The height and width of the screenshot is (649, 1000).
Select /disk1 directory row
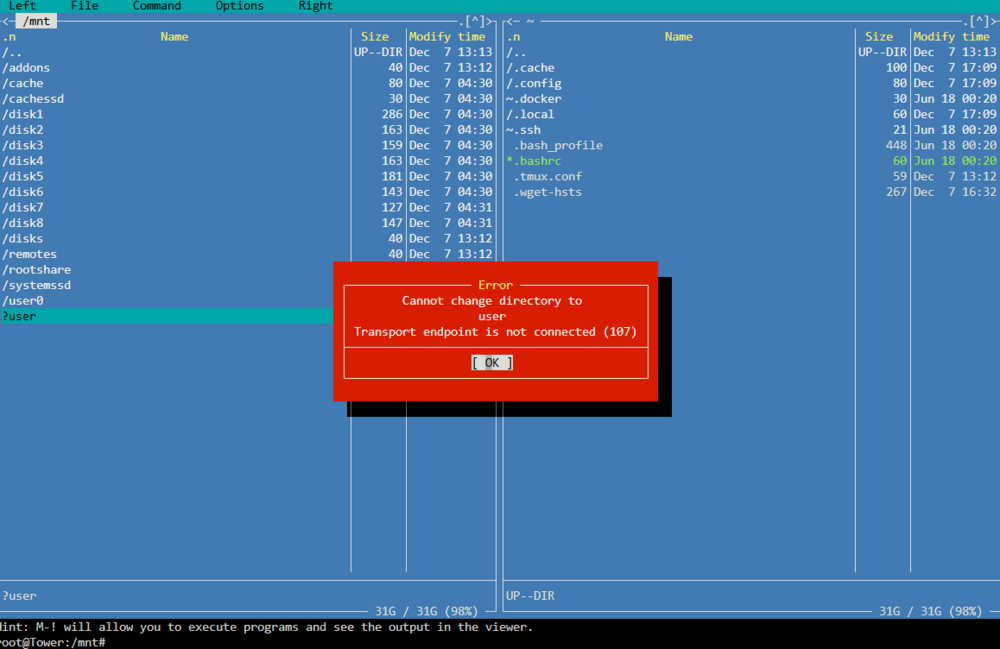coord(247,114)
